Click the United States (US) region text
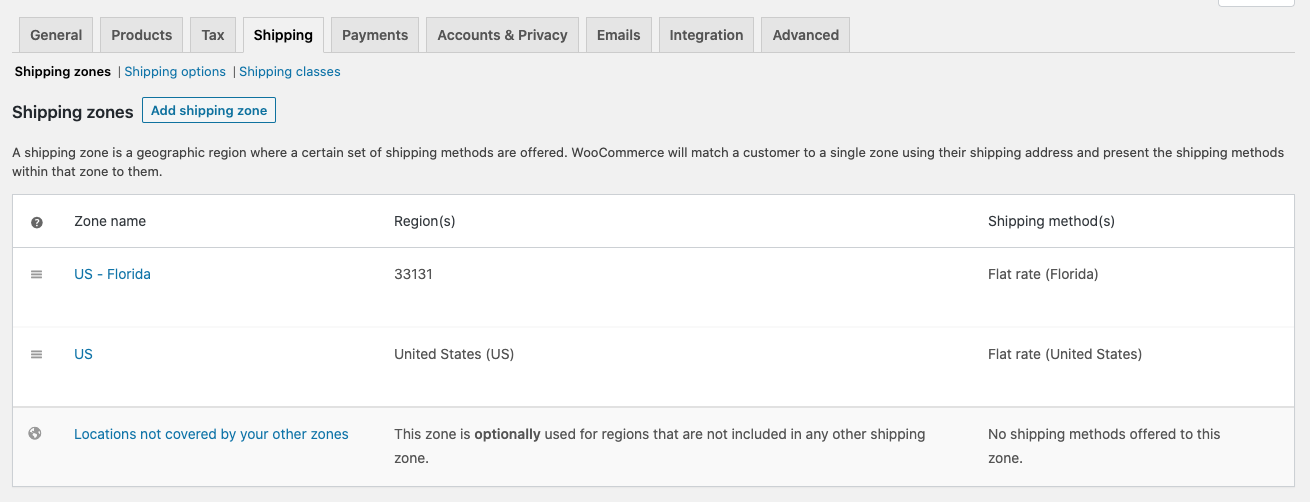This screenshot has width=1310, height=502. [x=454, y=354]
